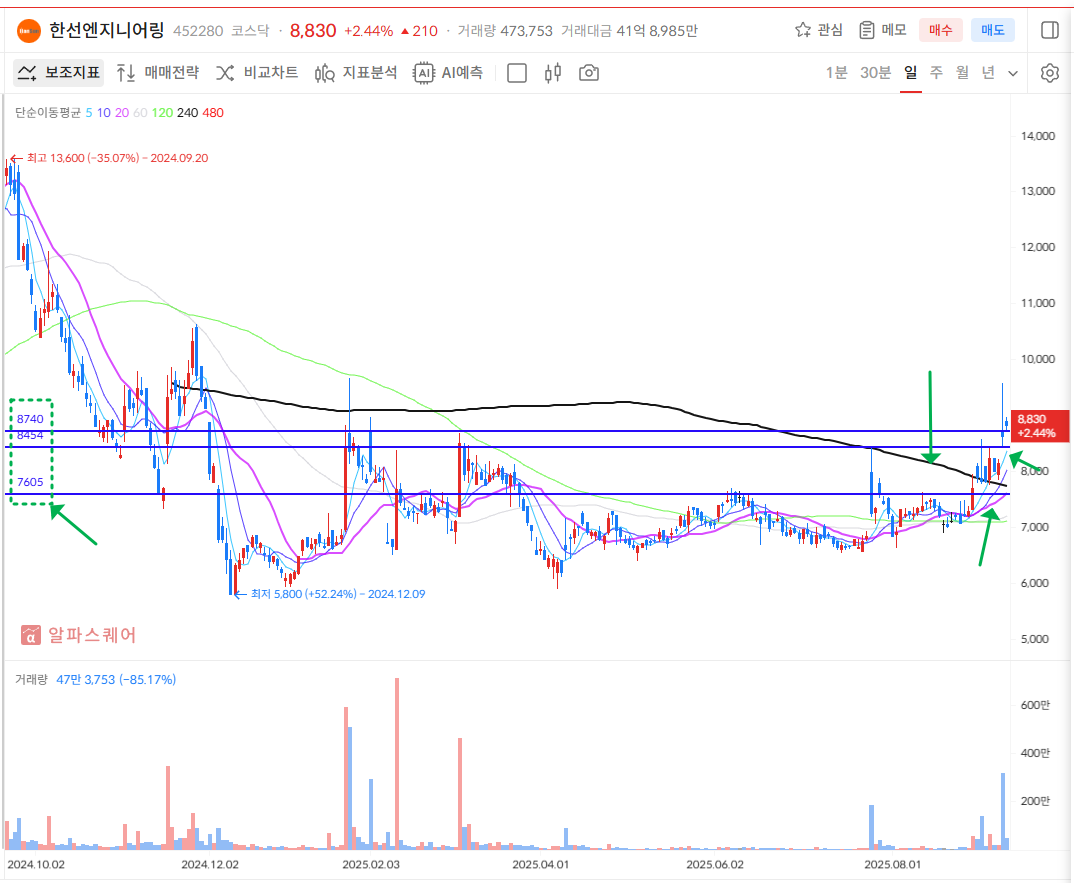
Task: Toggle the 20-day moving average
Action: [122, 113]
